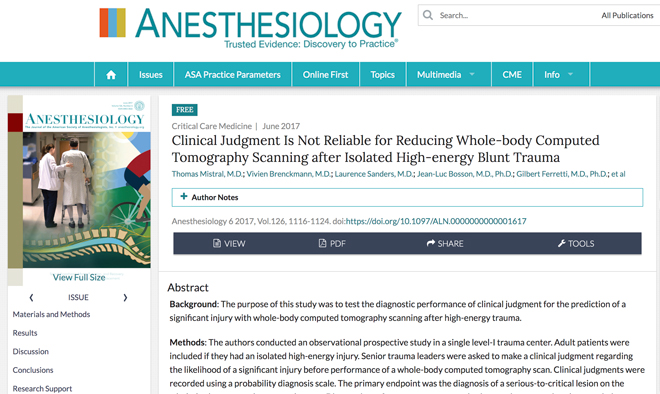Image resolution: width=660 pixels, height=394 pixels.
Task: Click the VIEW document icon button
Action: click(229, 243)
